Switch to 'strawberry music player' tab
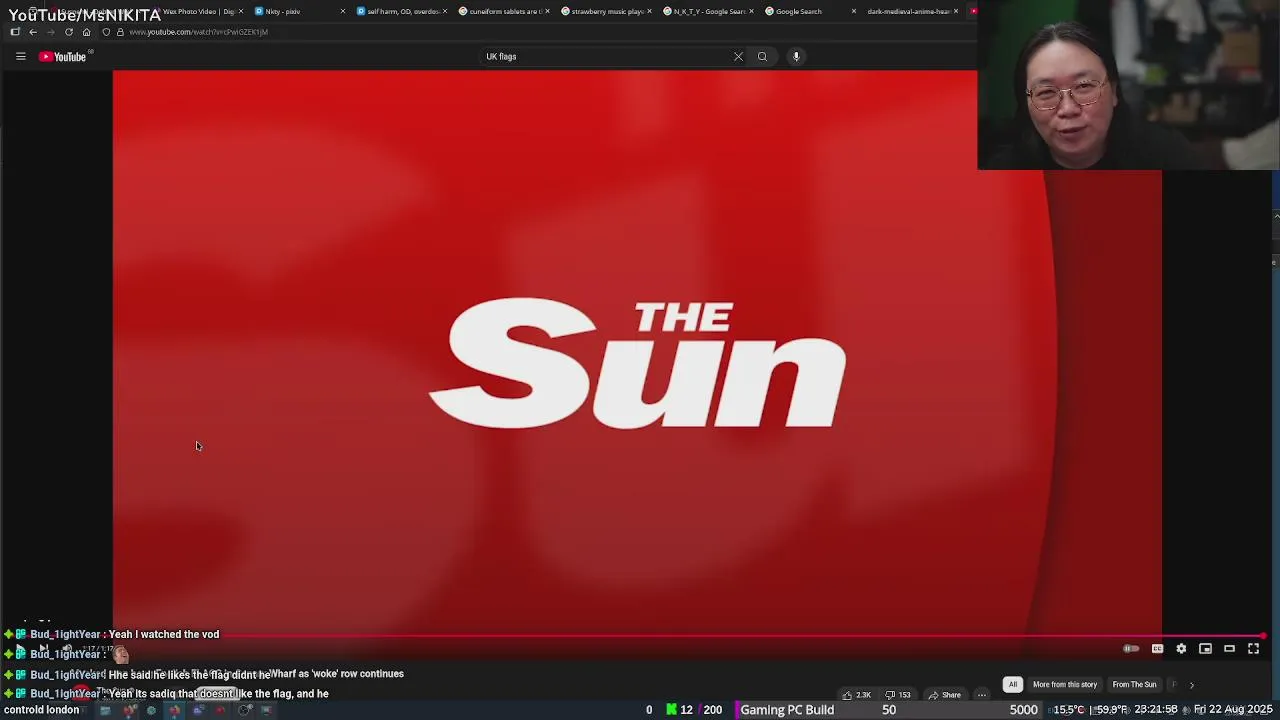The image size is (1280, 720). coord(606,11)
